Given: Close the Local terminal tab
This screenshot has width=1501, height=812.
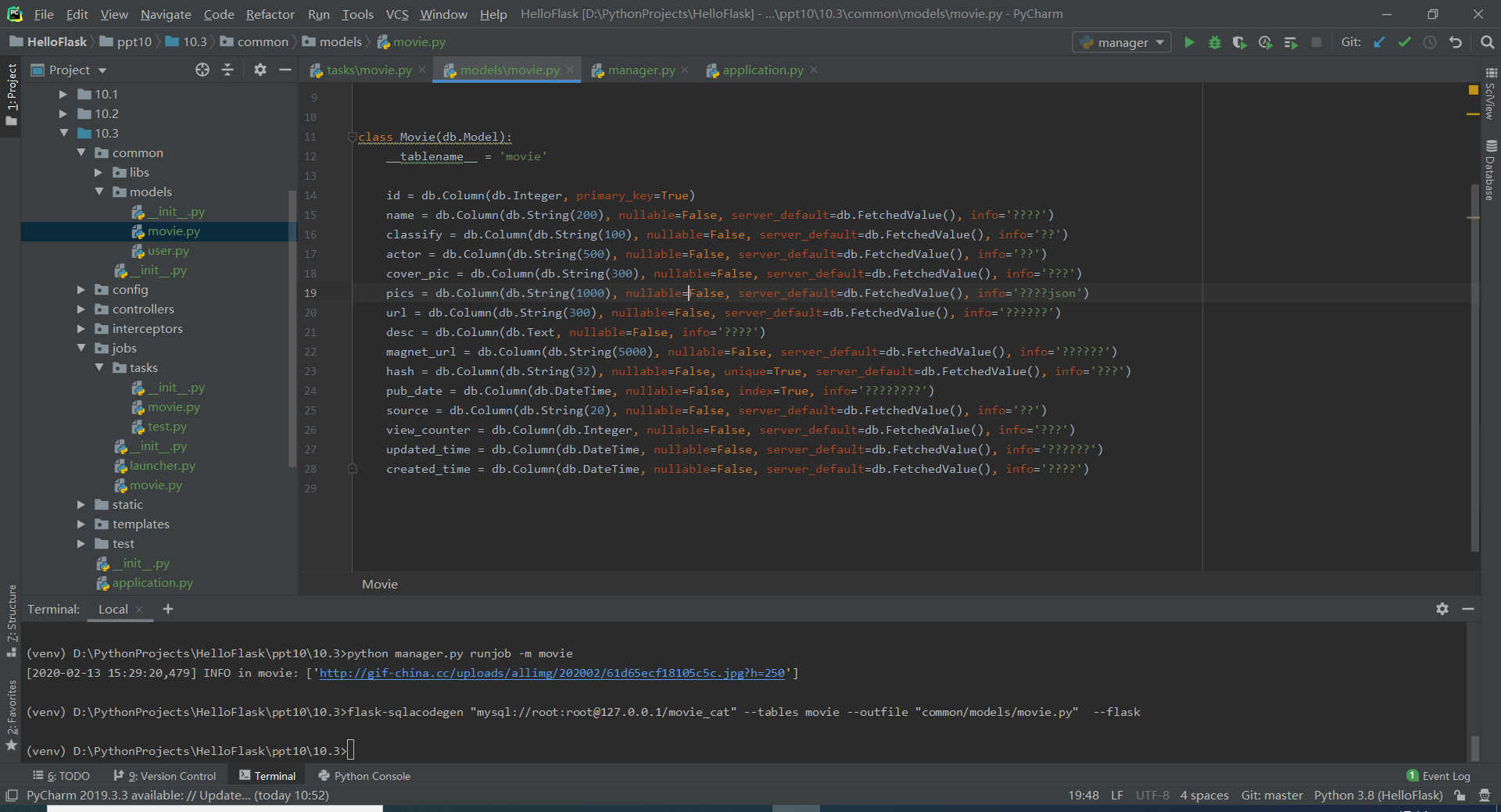Looking at the screenshot, I should pos(139,610).
